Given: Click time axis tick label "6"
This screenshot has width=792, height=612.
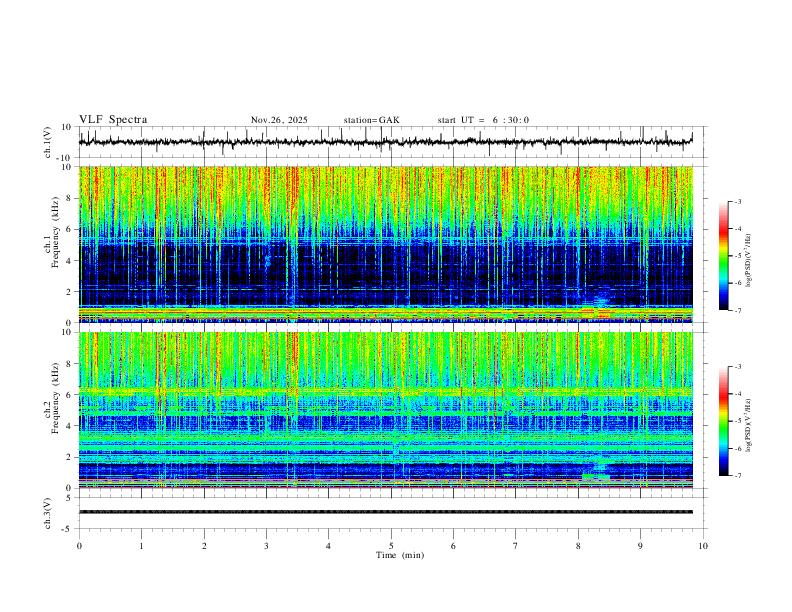Looking at the screenshot, I should (453, 546).
